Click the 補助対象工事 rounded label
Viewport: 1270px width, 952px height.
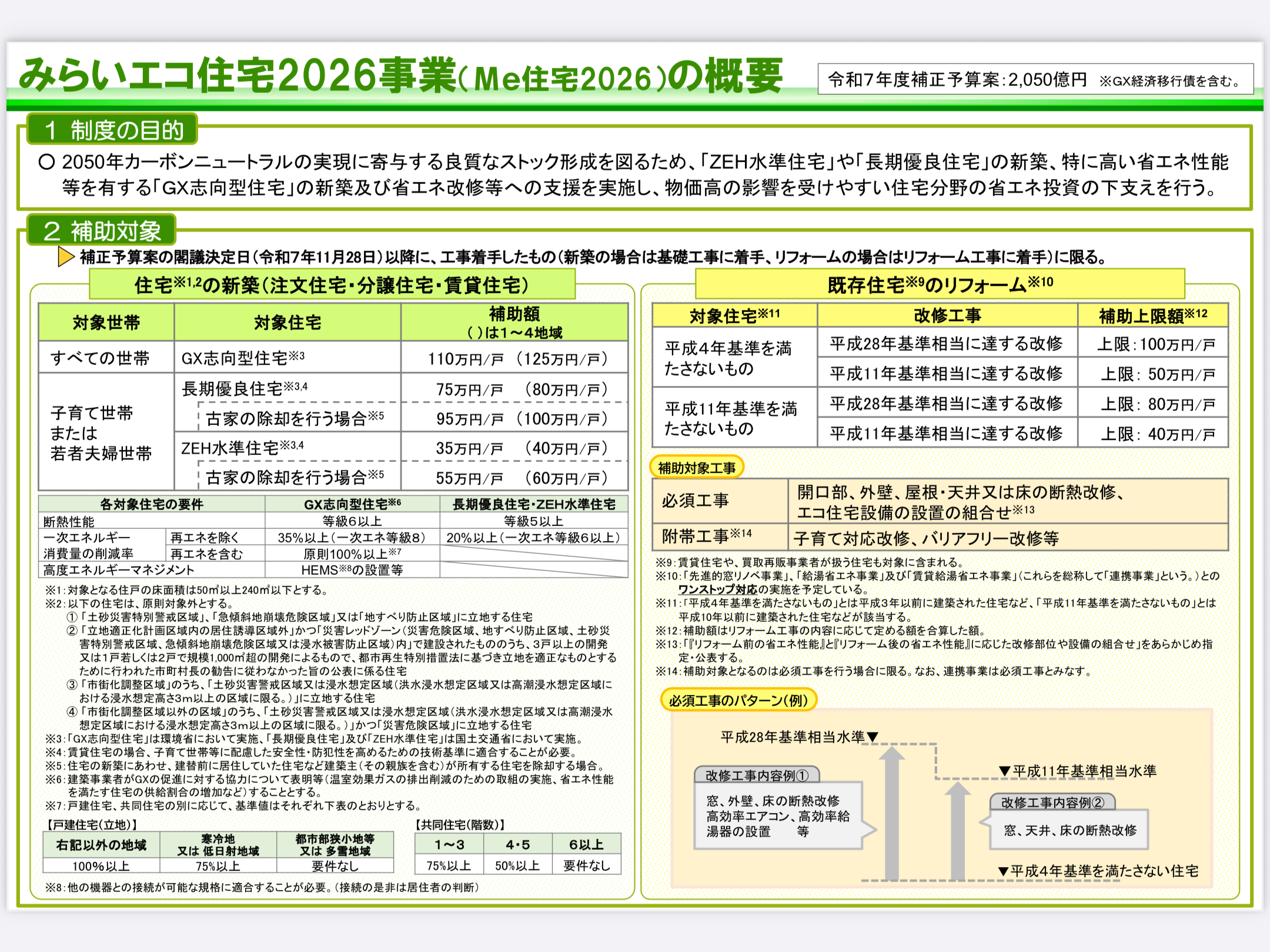(x=696, y=468)
